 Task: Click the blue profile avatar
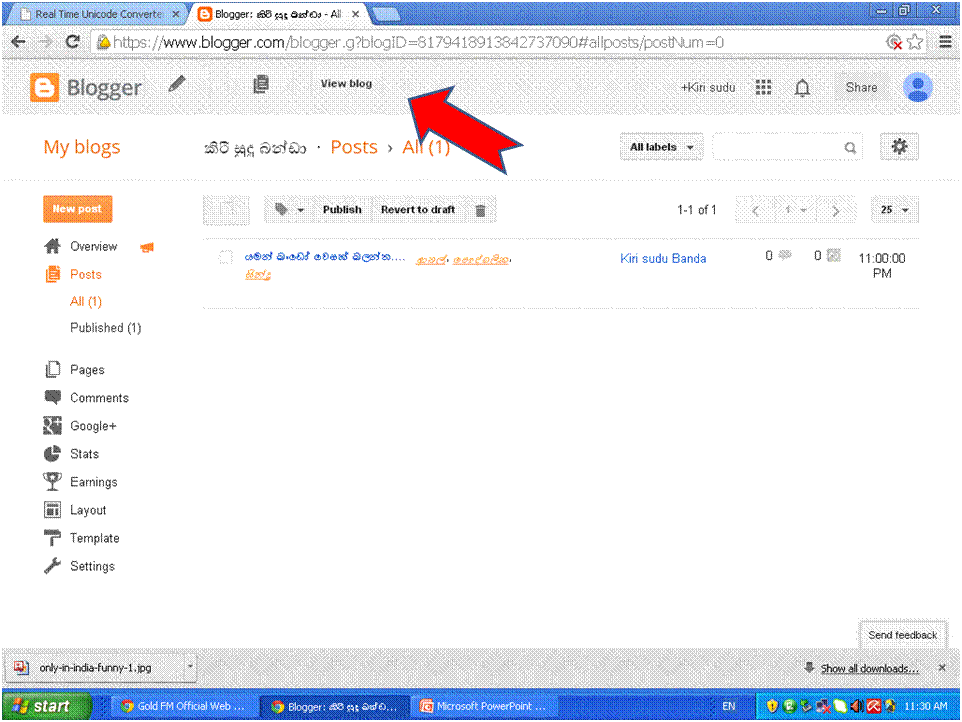click(918, 87)
